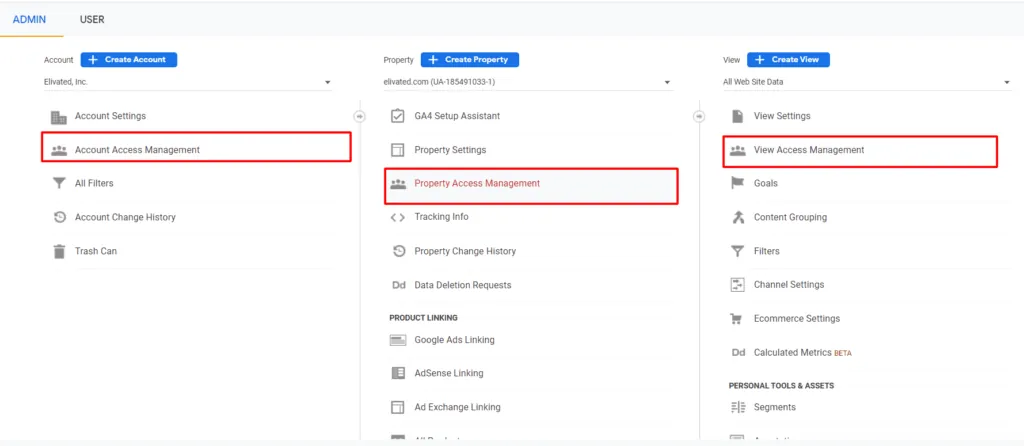This screenshot has height=446, width=1024.
Task: Click the View Access Management people icon
Action: coord(737,150)
